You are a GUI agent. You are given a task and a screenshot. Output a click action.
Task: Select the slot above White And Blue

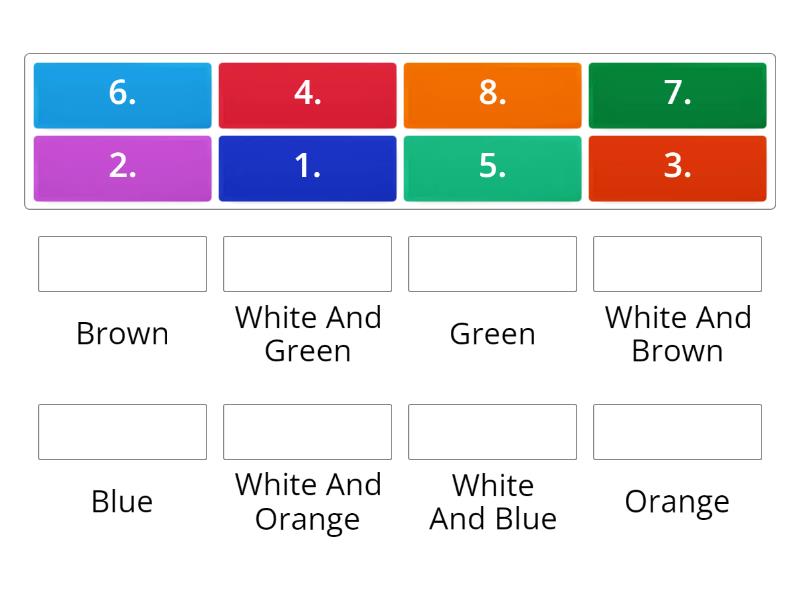pyautogui.click(x=492, y=432)
